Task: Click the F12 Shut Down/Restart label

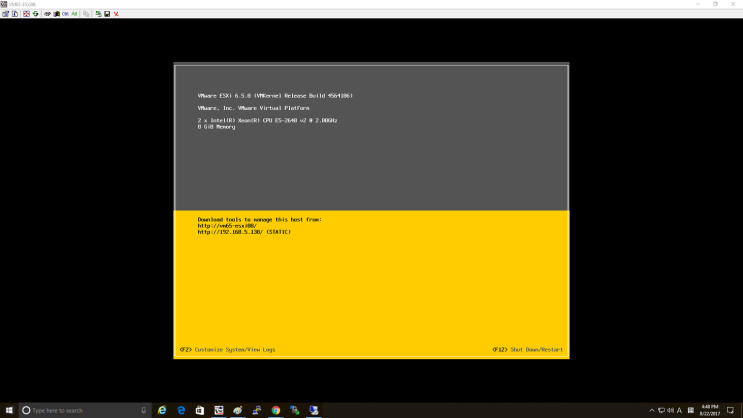Action: coord(527,350)
